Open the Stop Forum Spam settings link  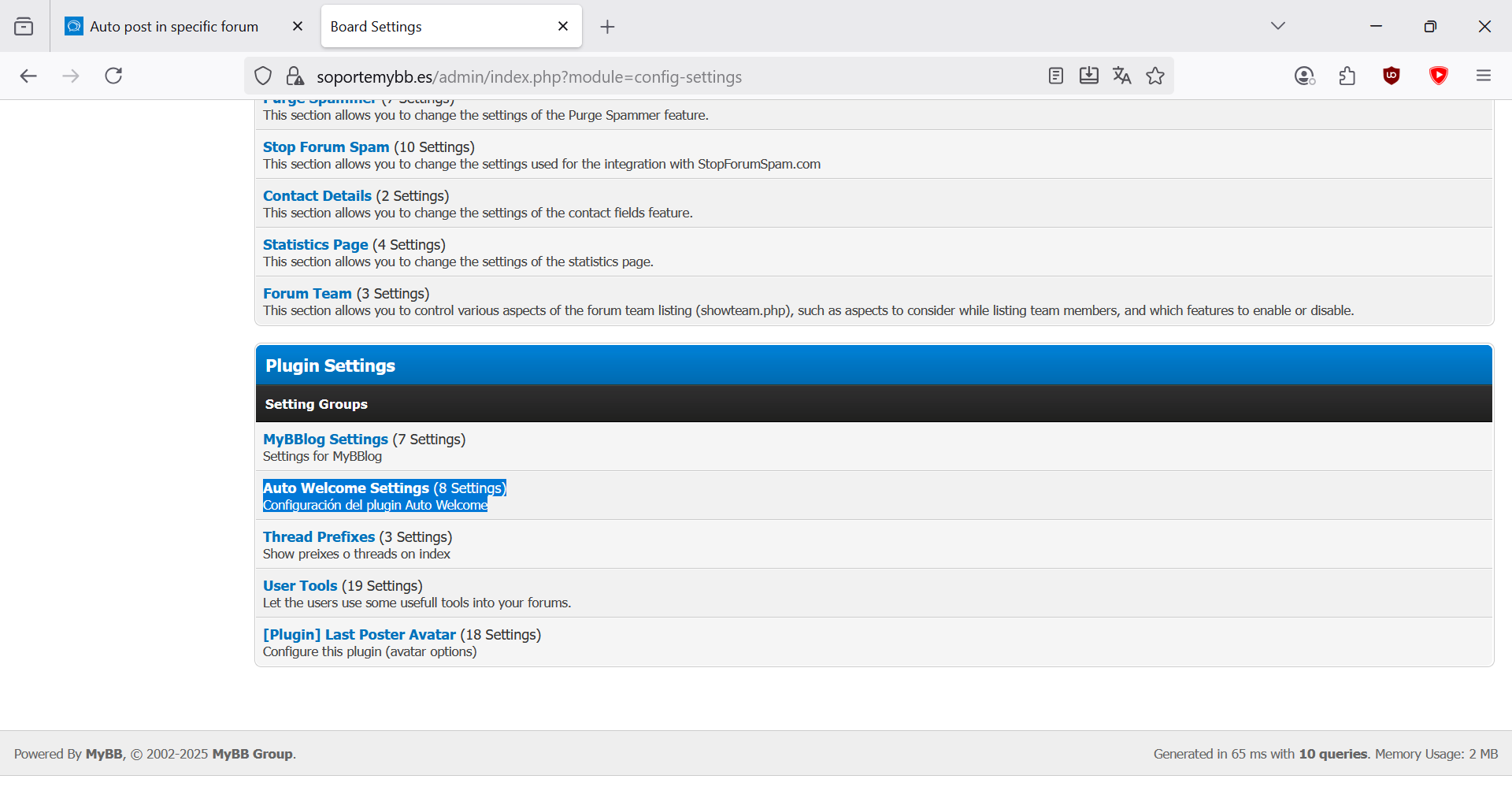[326, 147]
